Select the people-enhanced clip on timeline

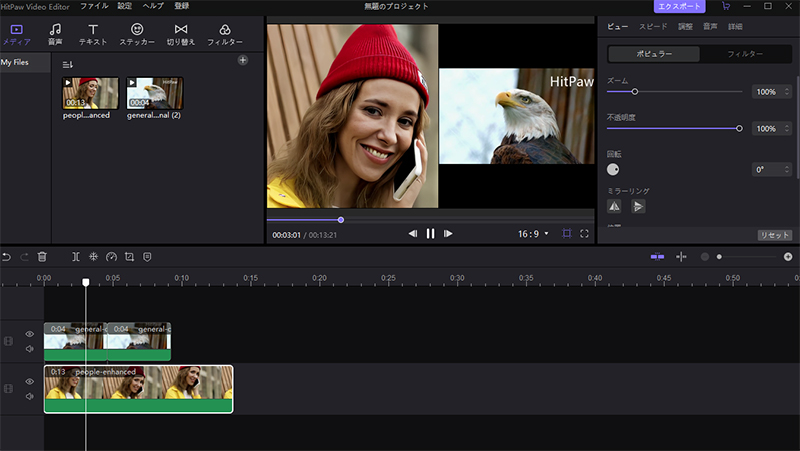139,389
